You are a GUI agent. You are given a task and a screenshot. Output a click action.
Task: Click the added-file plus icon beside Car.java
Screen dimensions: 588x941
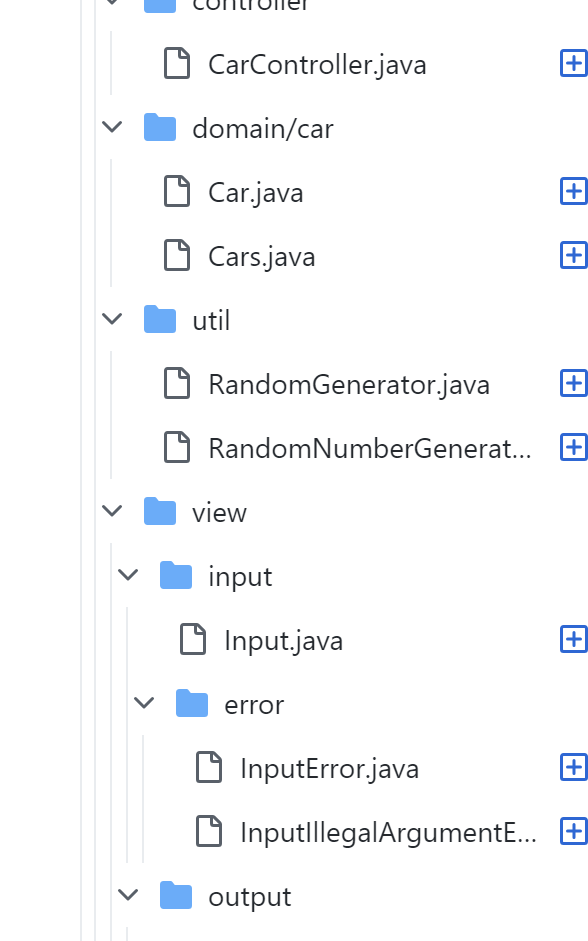574,191
